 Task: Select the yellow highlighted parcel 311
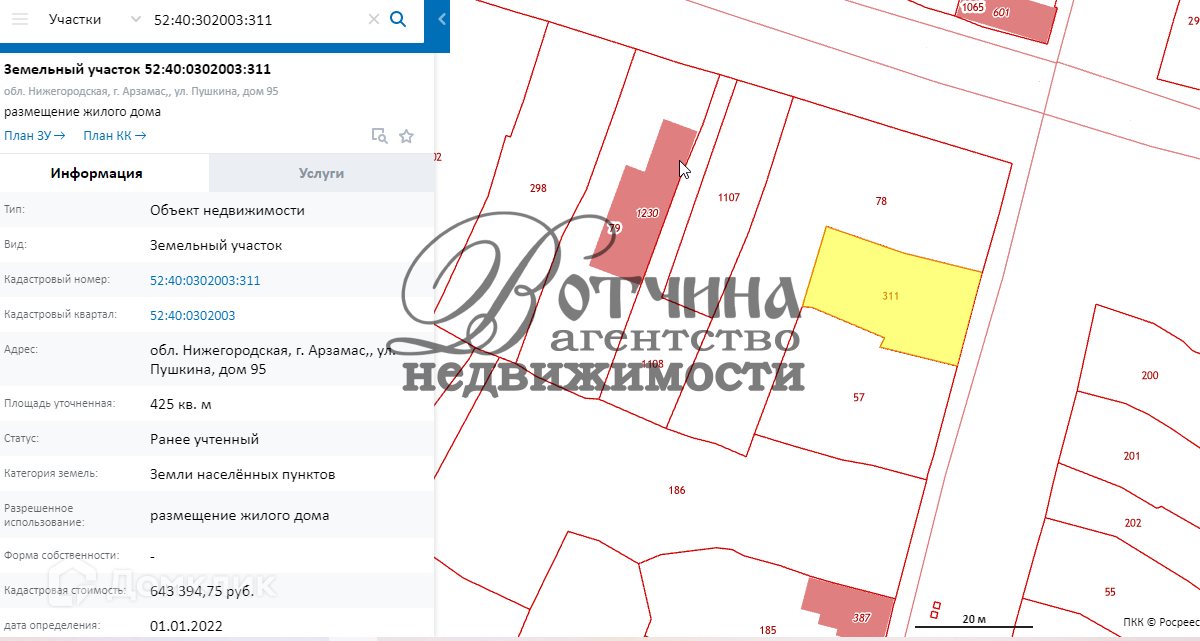click(890, 296)
